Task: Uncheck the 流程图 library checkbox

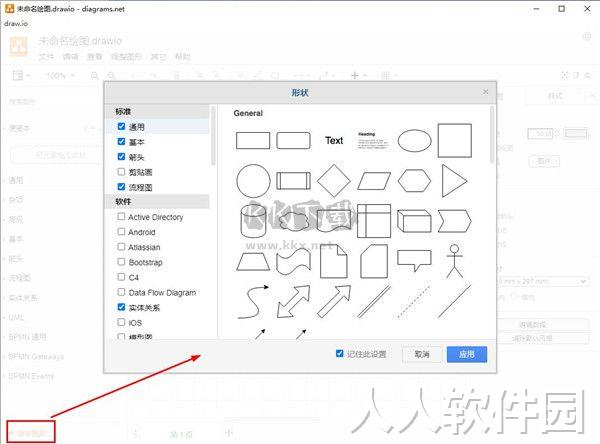Action: coord(121,187)
